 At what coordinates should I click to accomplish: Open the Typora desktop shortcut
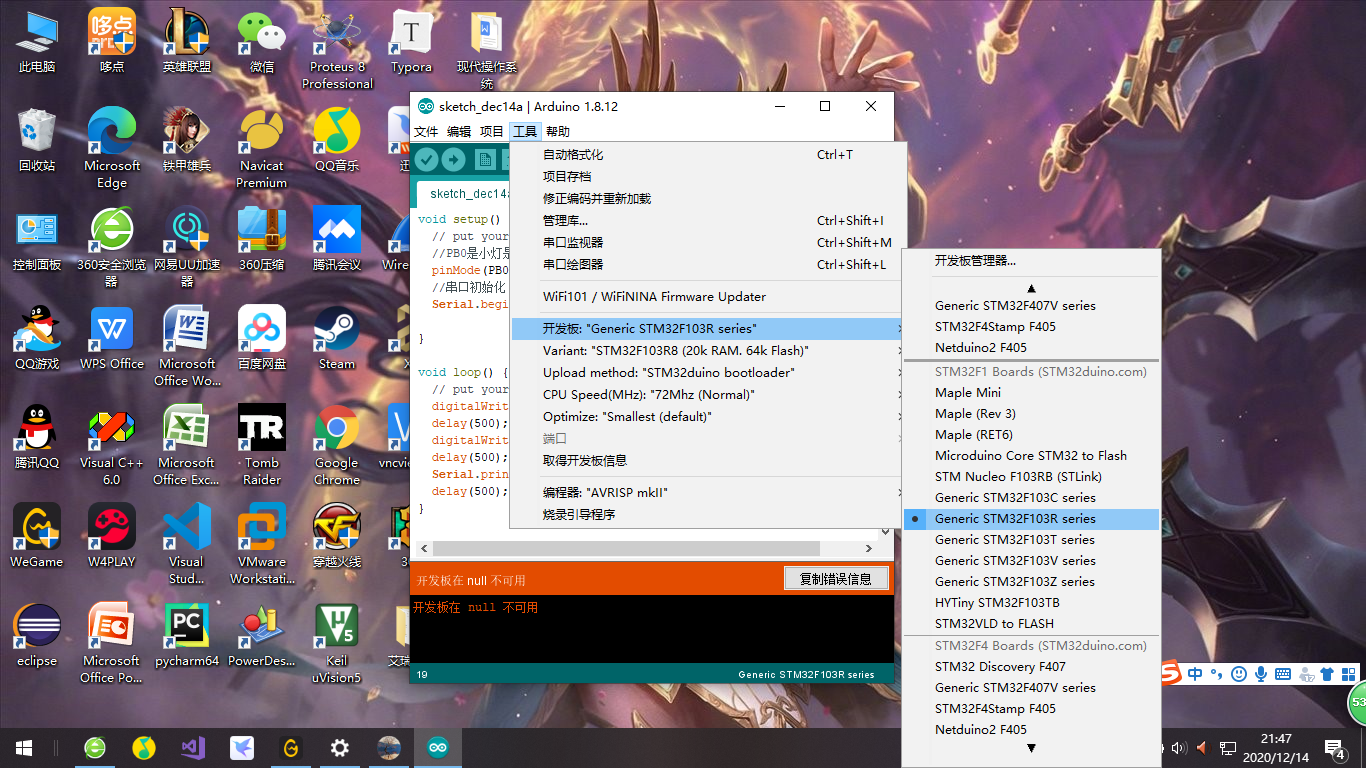pyautogui.click(x=411, y=43)
